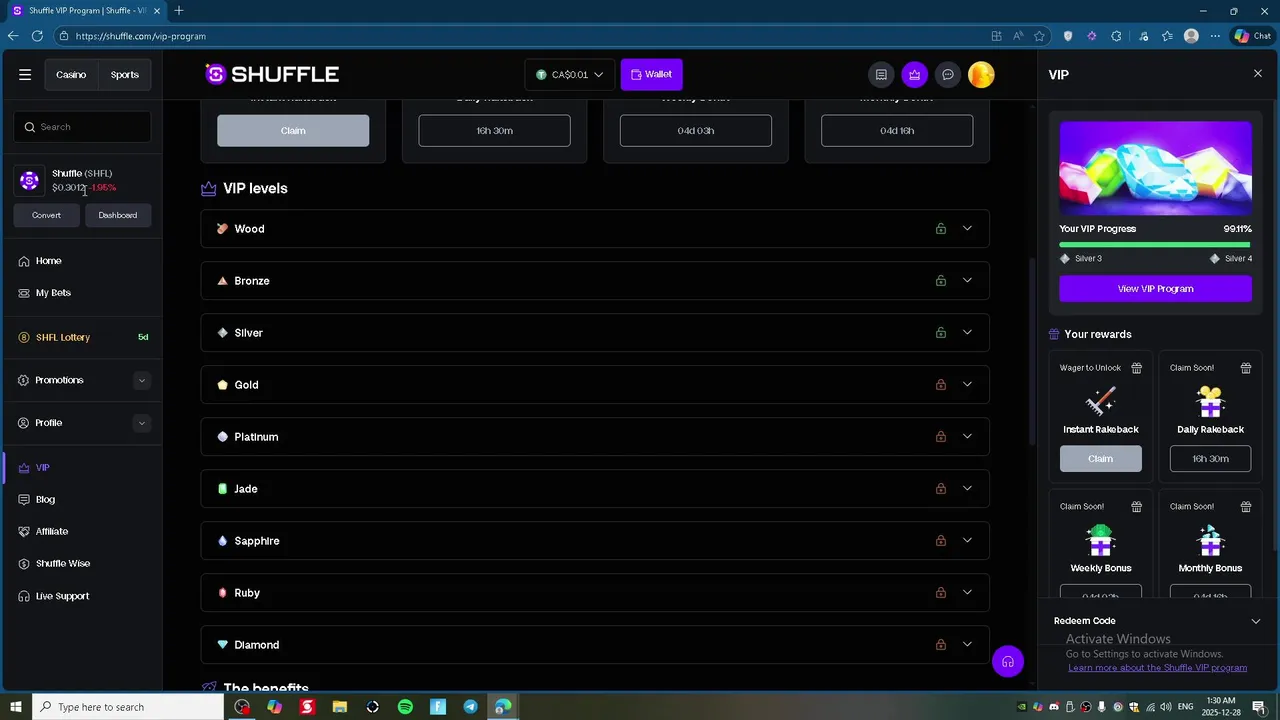Switch to the Sports tab

[x=125, y=75]
